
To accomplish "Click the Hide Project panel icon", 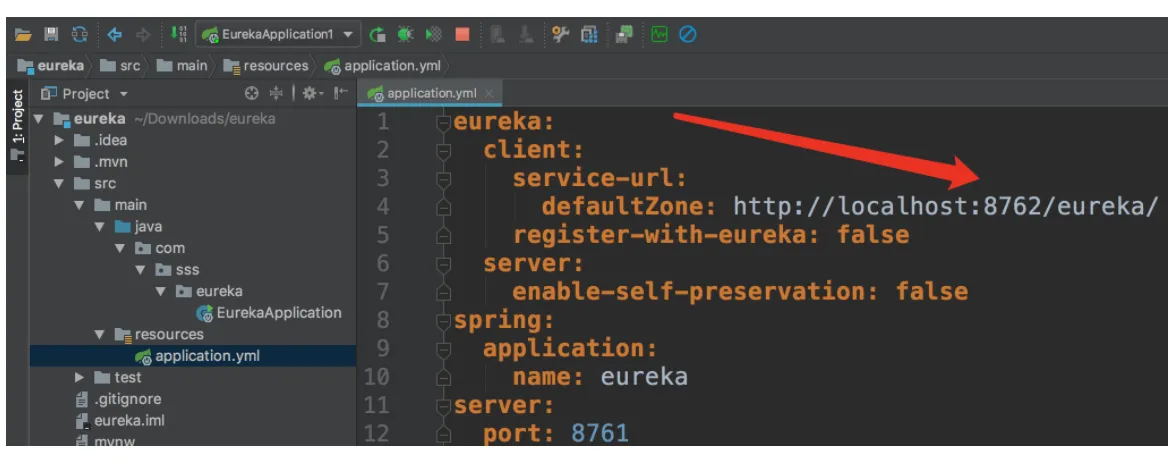I will coord(341,94).
